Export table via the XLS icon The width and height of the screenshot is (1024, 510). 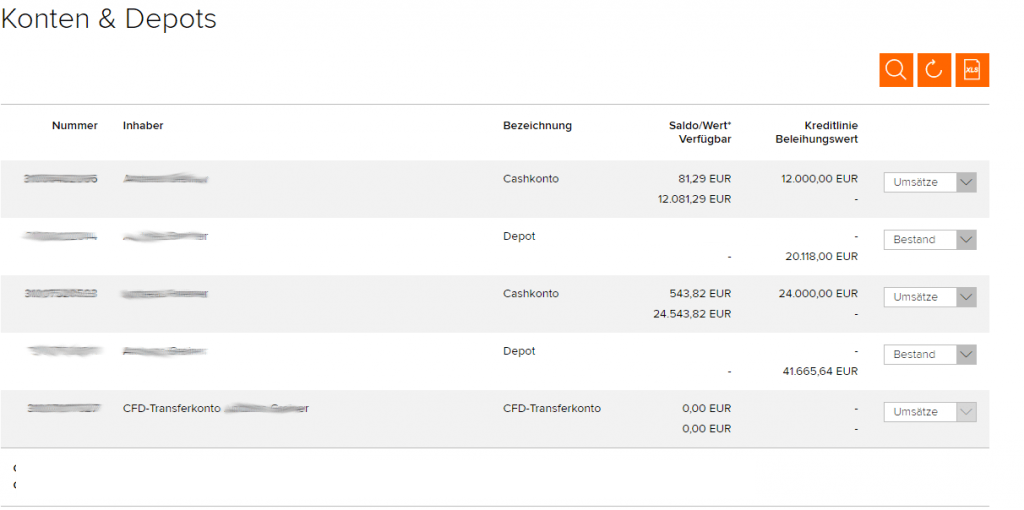[x=972, y=70]
